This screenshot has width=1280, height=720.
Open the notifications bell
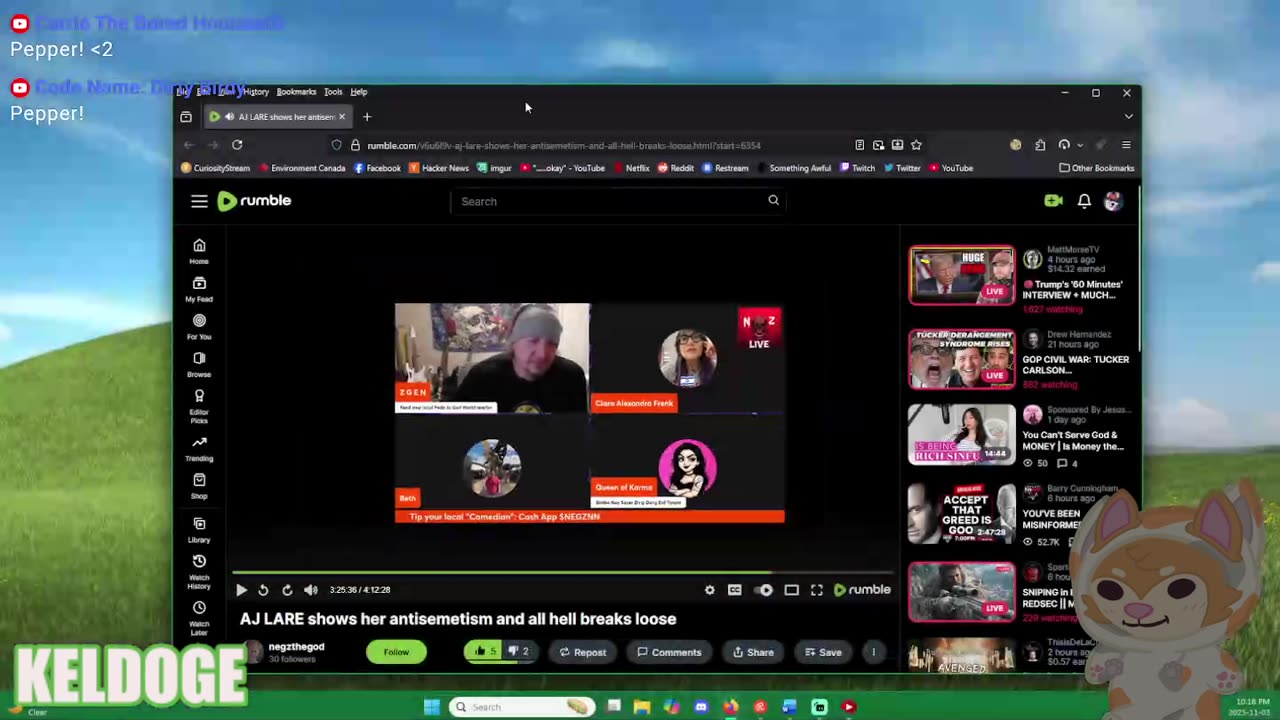[x=1084, y=201]
